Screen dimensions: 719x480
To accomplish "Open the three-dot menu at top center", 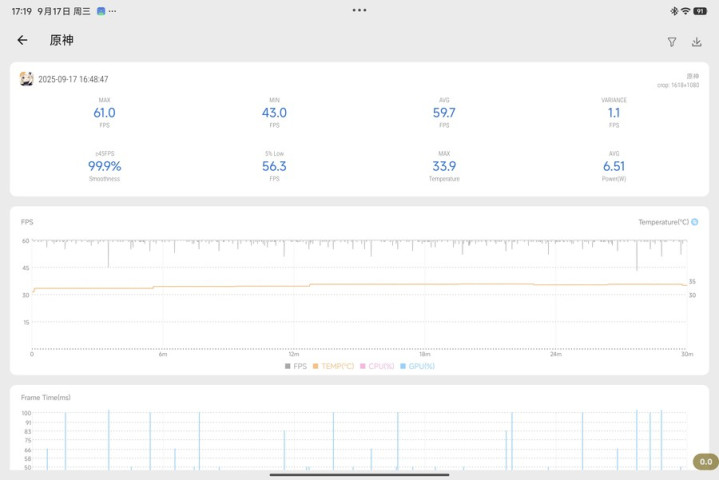I will pos(359,10).
